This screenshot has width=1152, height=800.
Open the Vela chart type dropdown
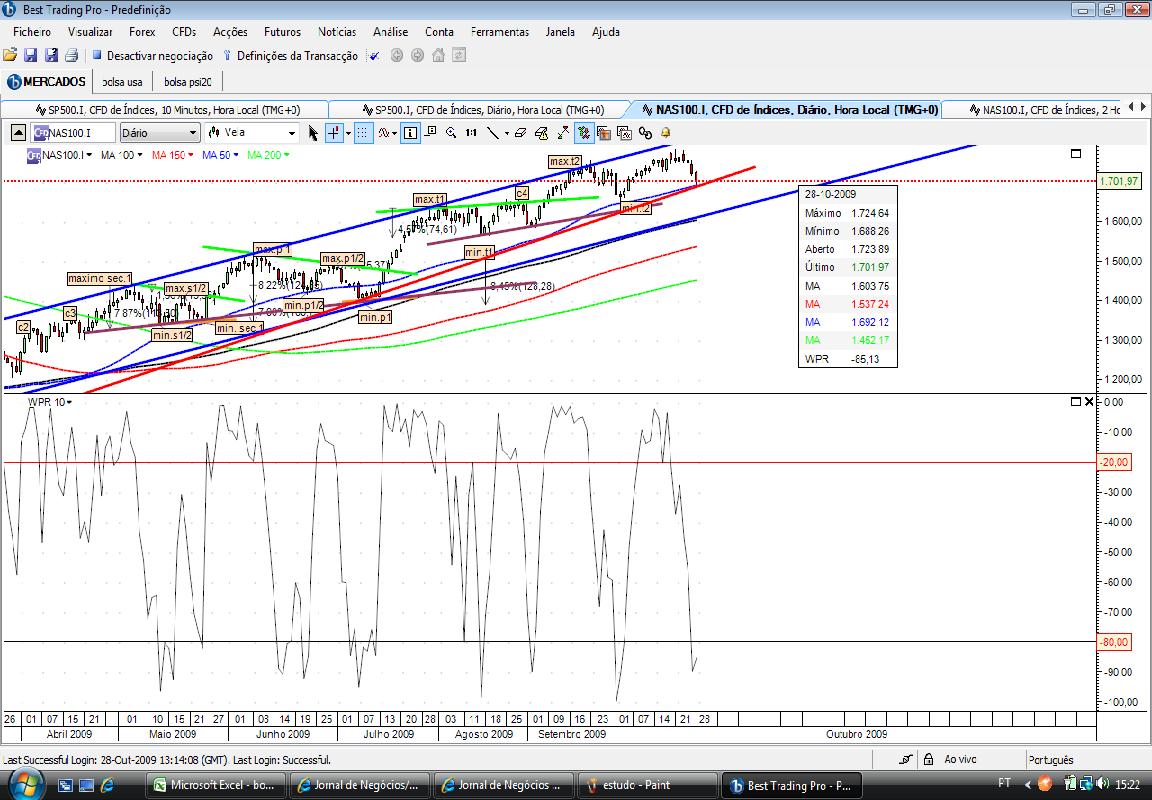(252, 133)
